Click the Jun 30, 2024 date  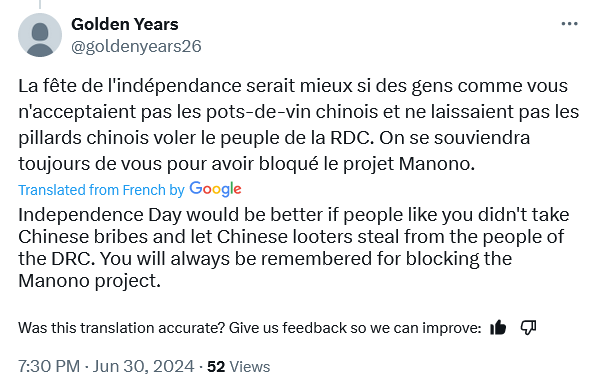pos(143,366)
